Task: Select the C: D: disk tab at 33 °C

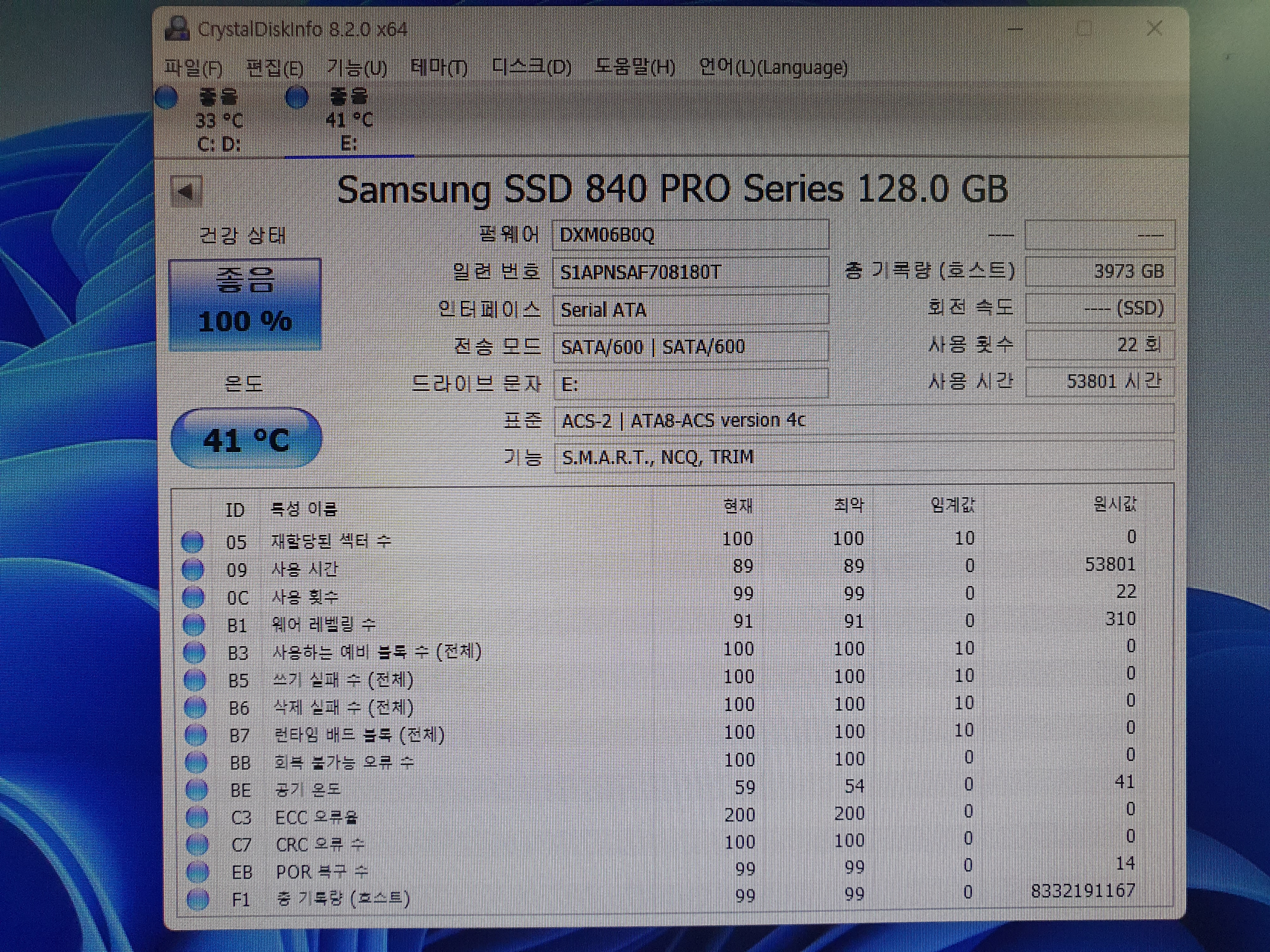Action: 219,120
